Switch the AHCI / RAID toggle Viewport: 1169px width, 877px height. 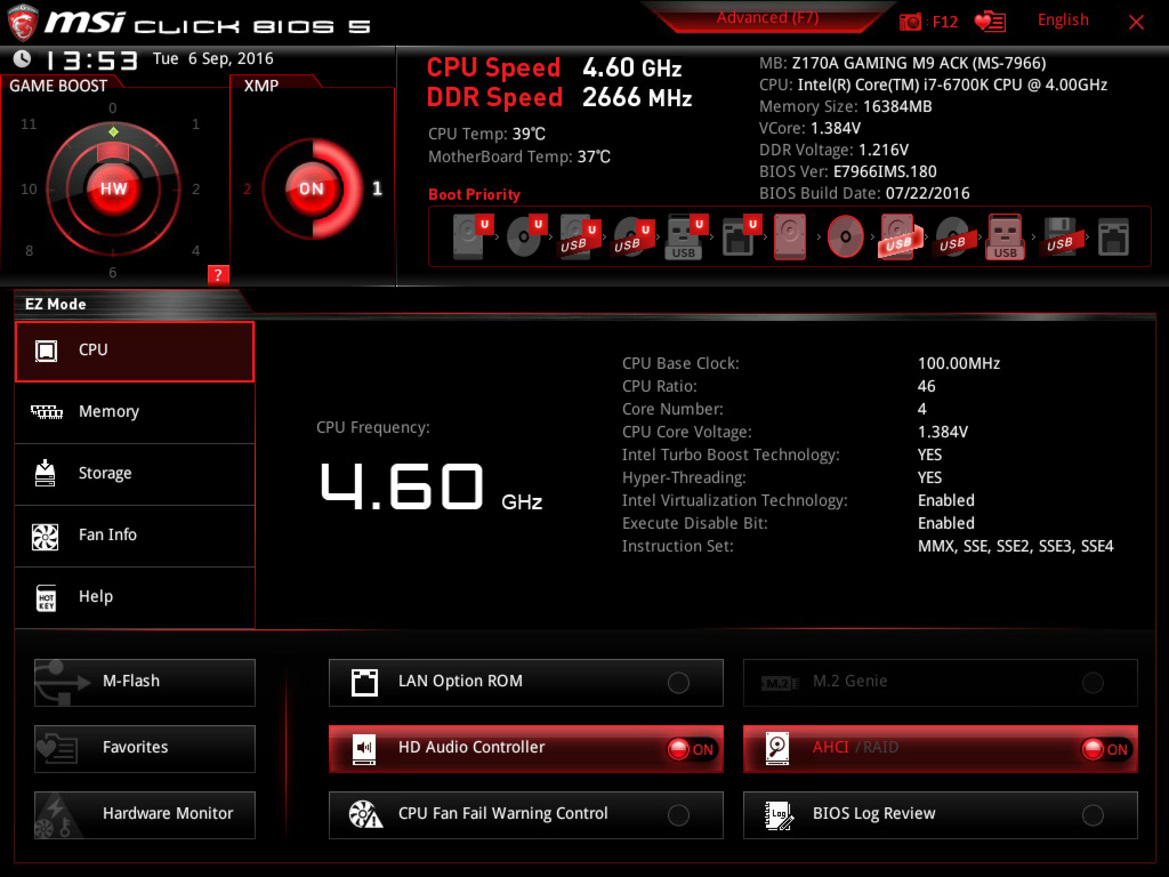(1106, 749)
